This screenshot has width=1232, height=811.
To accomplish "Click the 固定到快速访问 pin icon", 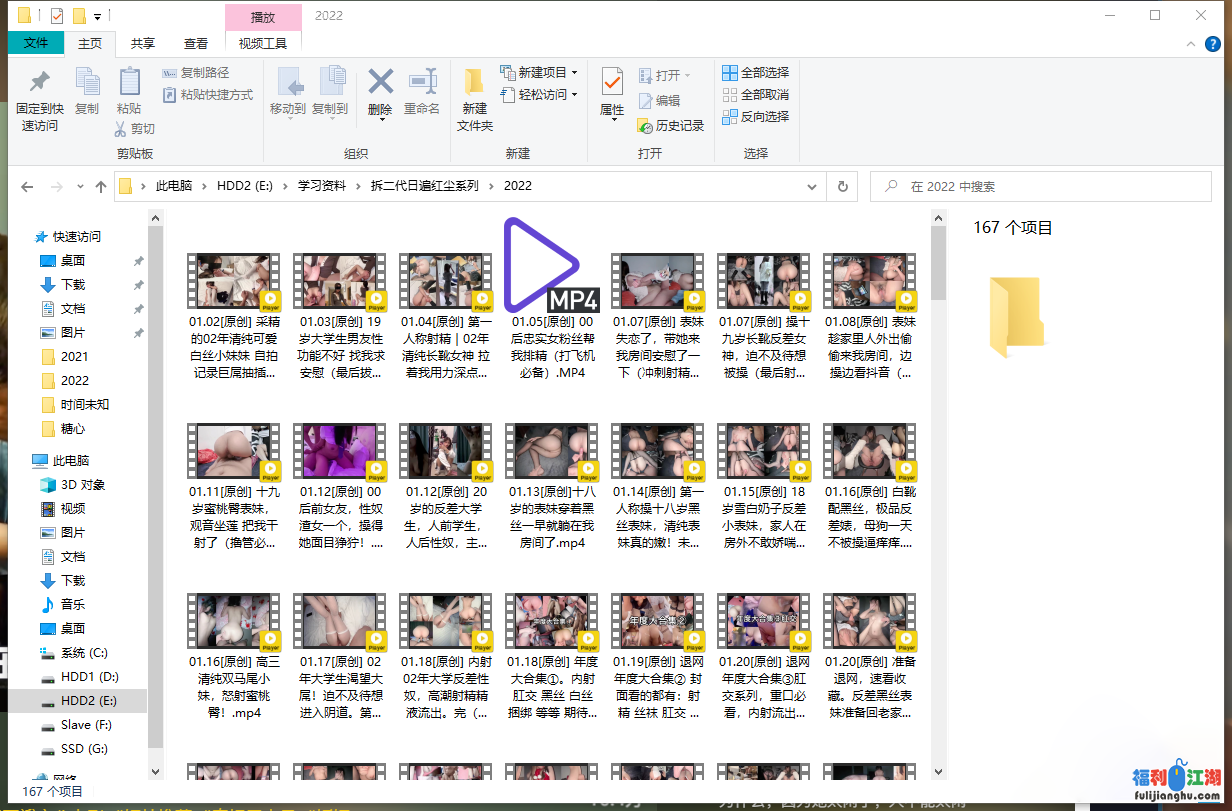I will click(39, 83).
